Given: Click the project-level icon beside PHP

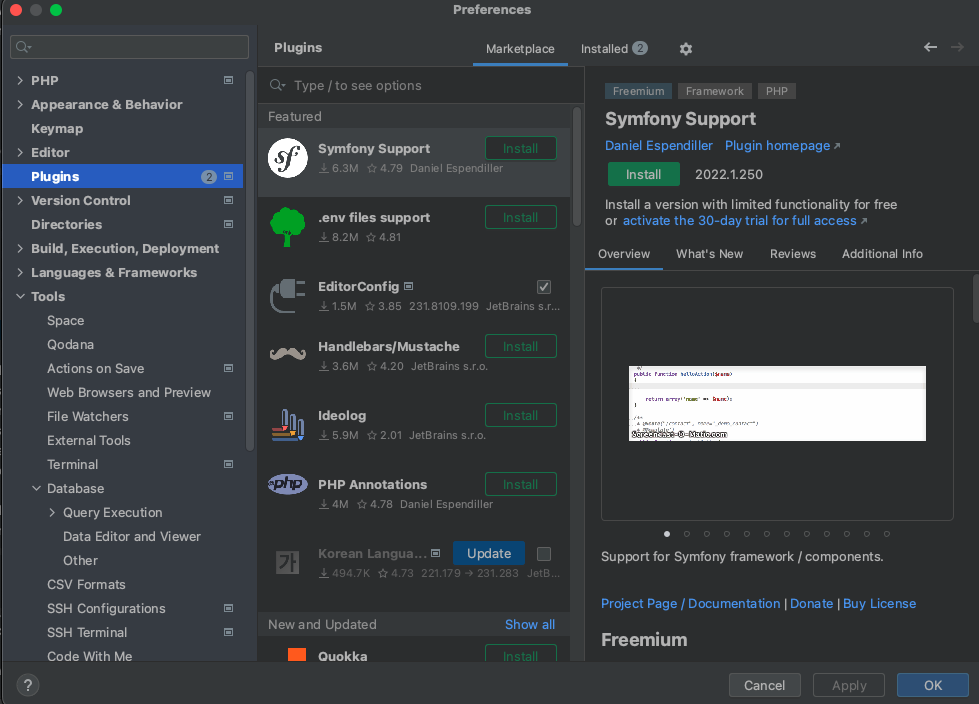Looking at the screenshot, I should point(229,81).
